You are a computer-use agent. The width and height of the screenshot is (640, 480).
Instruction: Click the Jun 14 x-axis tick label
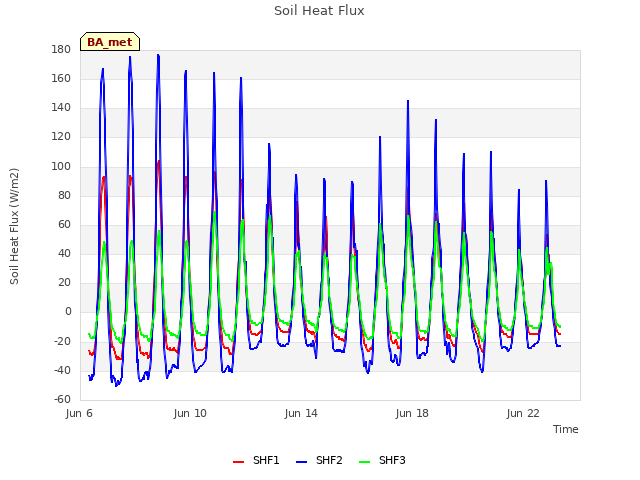pos(301,413)
